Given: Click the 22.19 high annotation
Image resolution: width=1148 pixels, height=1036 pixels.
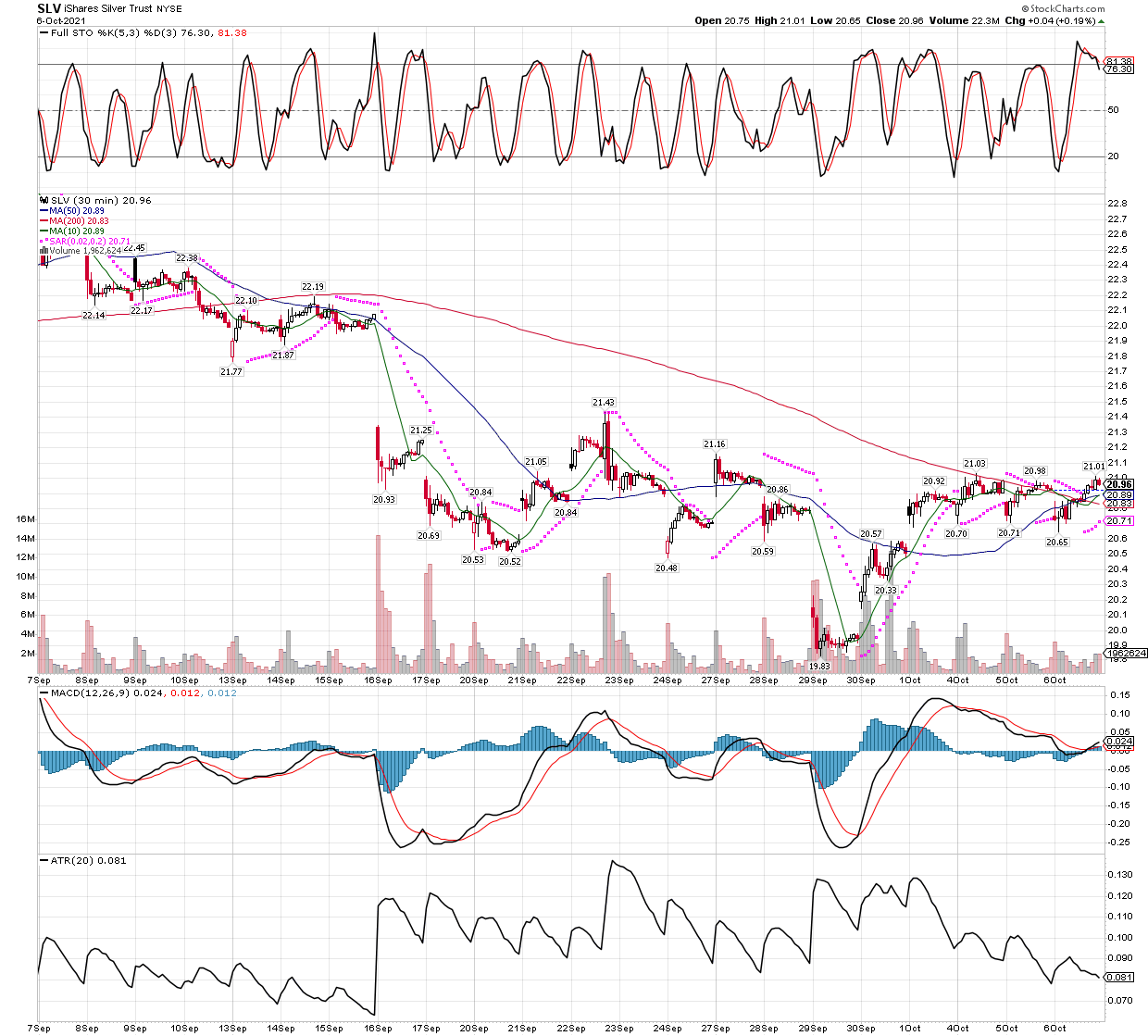Looking at the screenshot, I should point(313,287).
